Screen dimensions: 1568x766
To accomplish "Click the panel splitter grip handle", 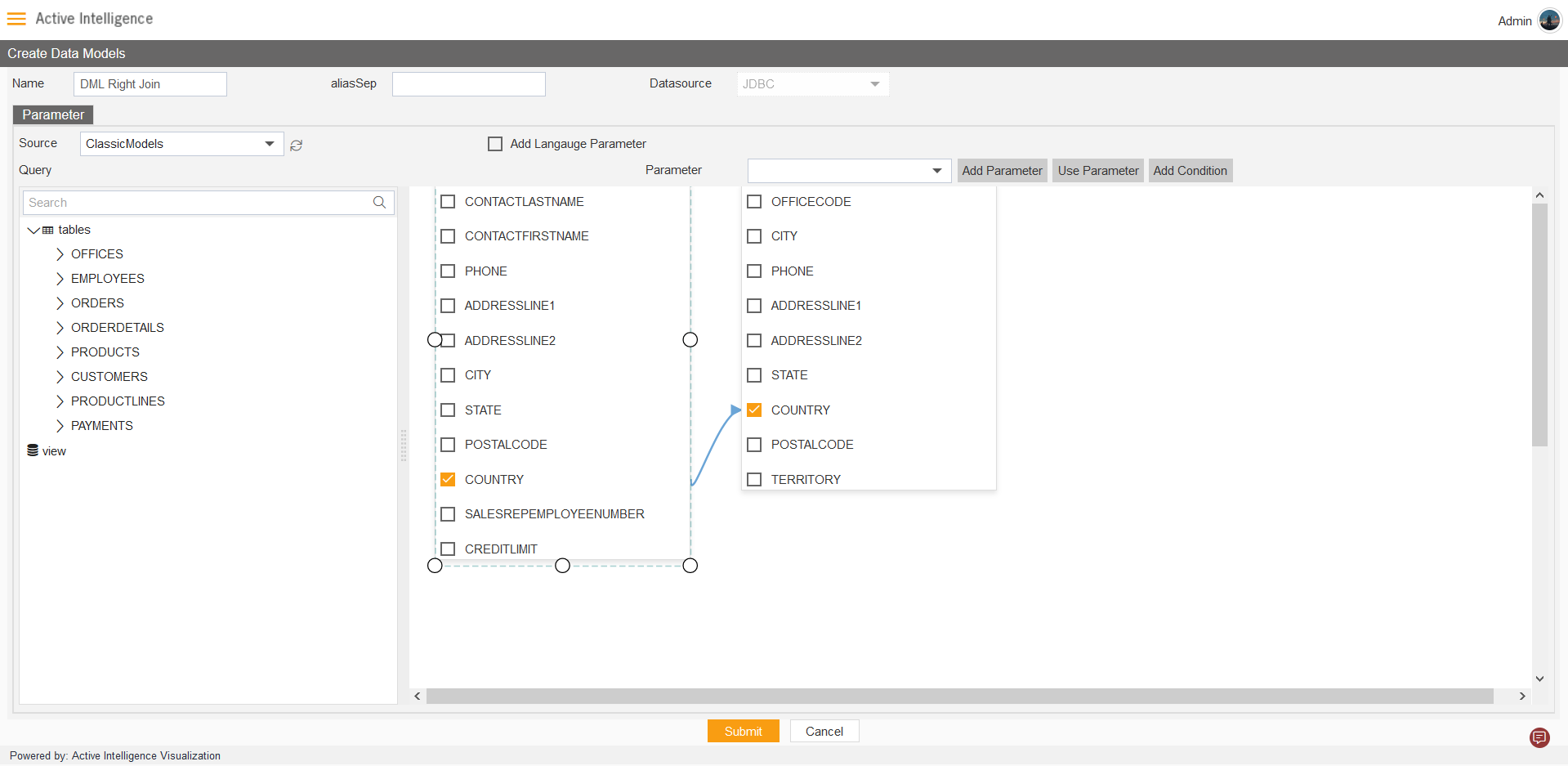I will tap(403, 446).
